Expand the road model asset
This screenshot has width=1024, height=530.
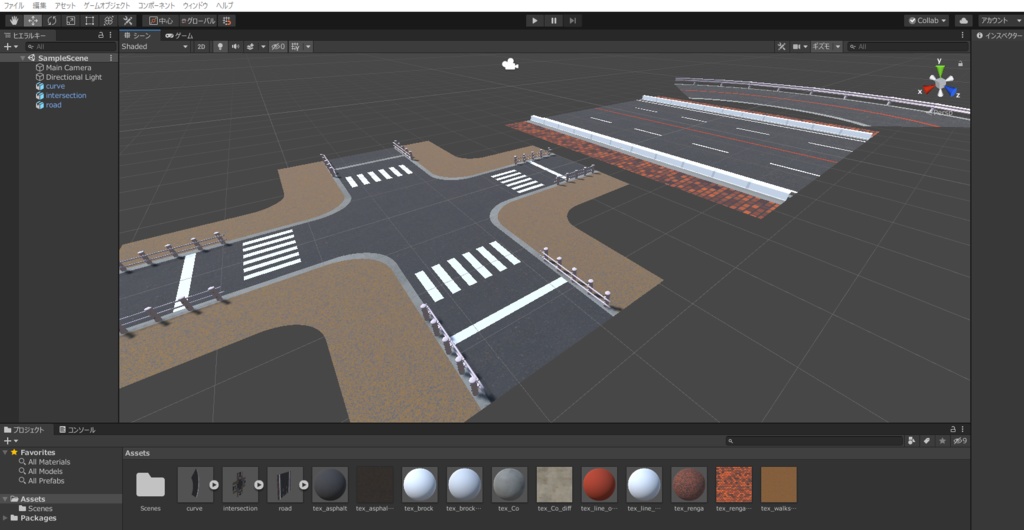pos(303,485)
